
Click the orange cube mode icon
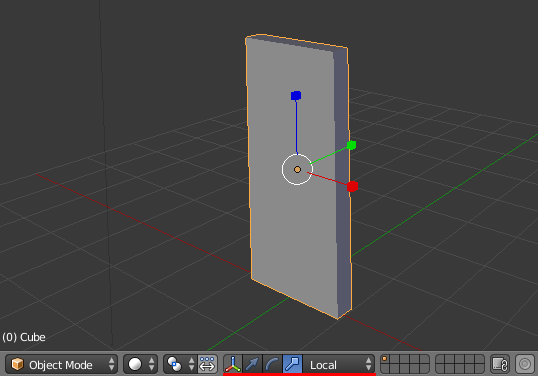[x=17, y=364]
